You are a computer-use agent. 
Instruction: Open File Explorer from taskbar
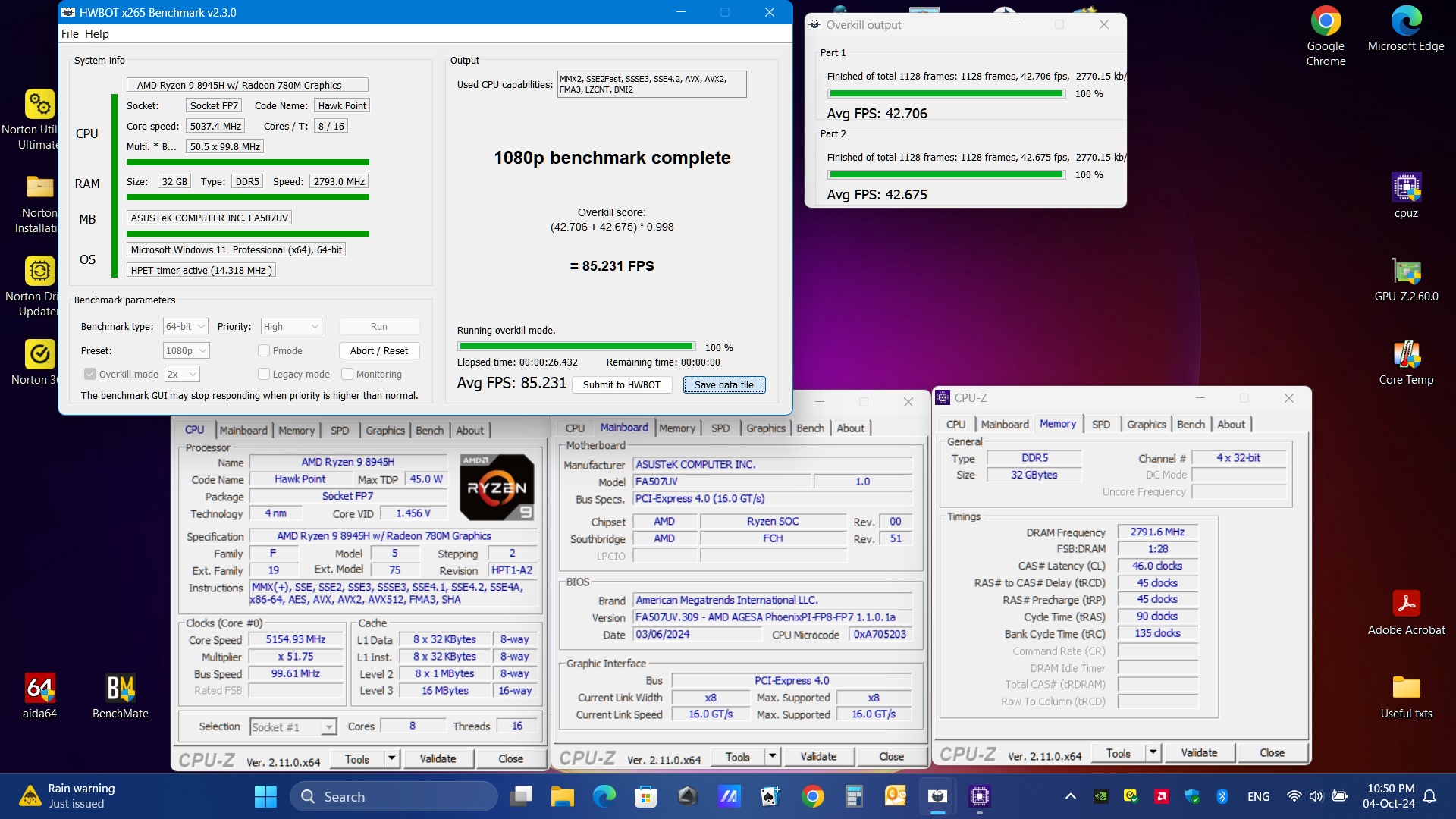[562, 796]
